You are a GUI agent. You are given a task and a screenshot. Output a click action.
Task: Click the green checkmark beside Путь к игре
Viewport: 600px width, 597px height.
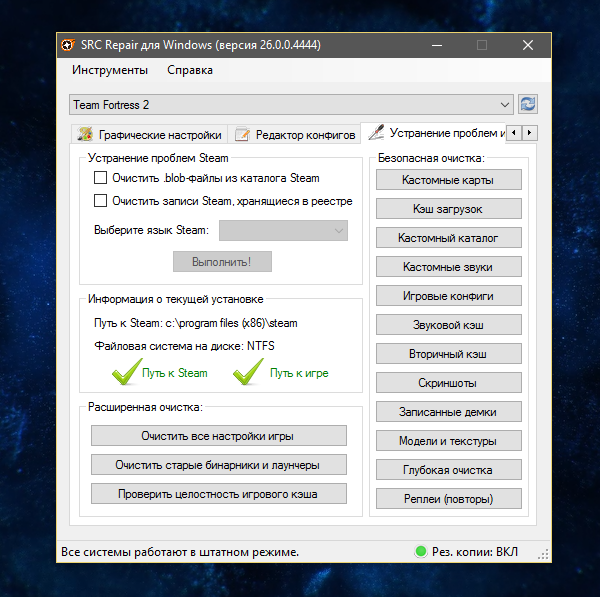[x=248, y=371]
